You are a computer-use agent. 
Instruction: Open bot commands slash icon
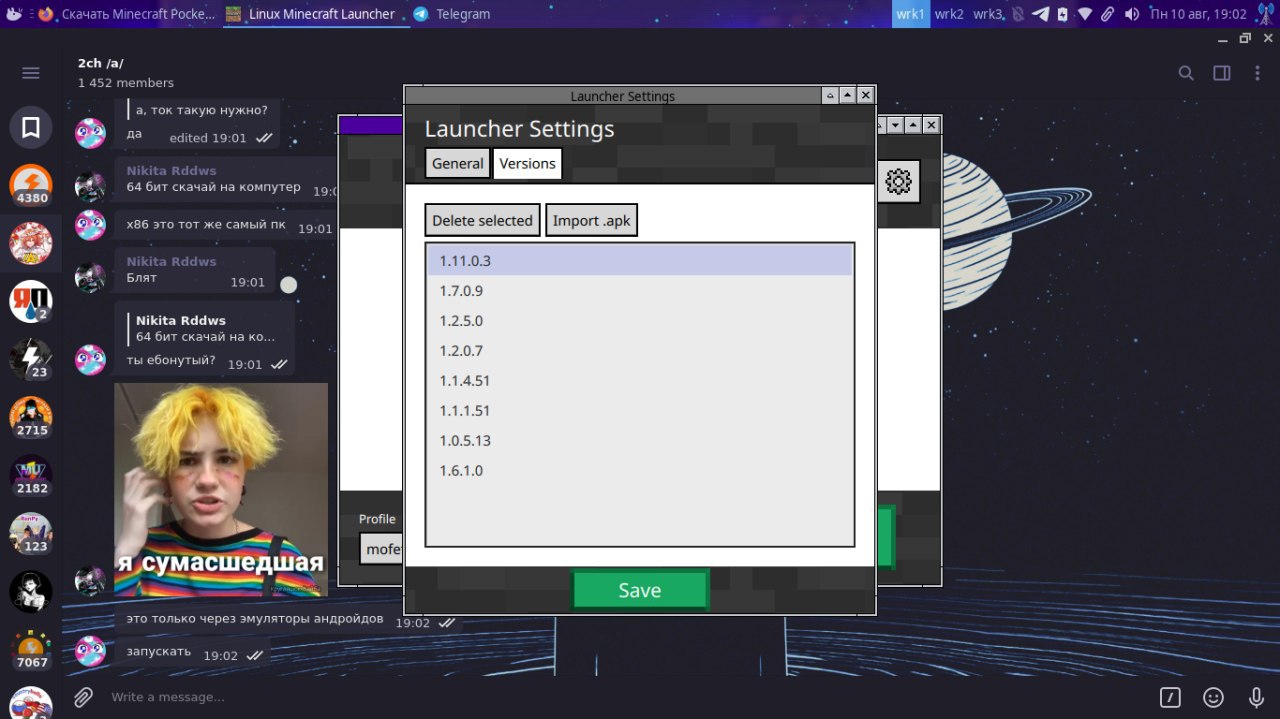pos(1170,697)
